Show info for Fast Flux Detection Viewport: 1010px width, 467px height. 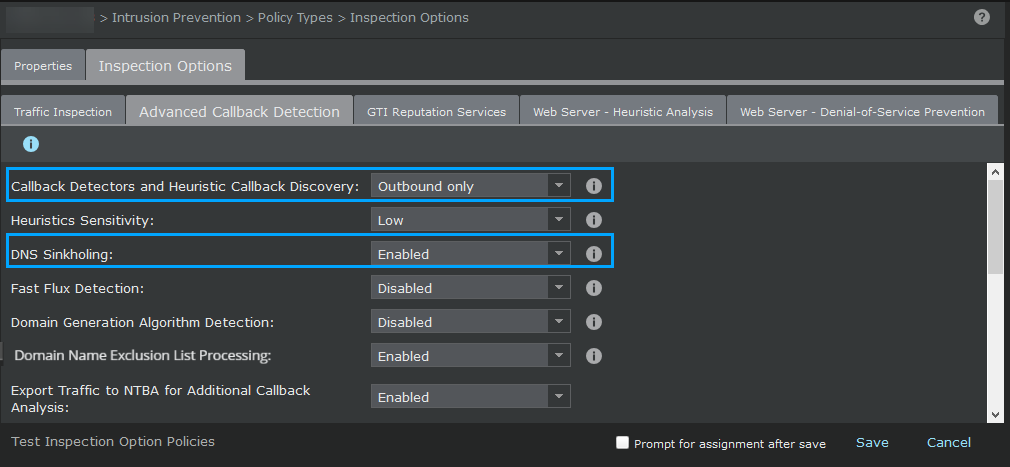coord(594,288)
